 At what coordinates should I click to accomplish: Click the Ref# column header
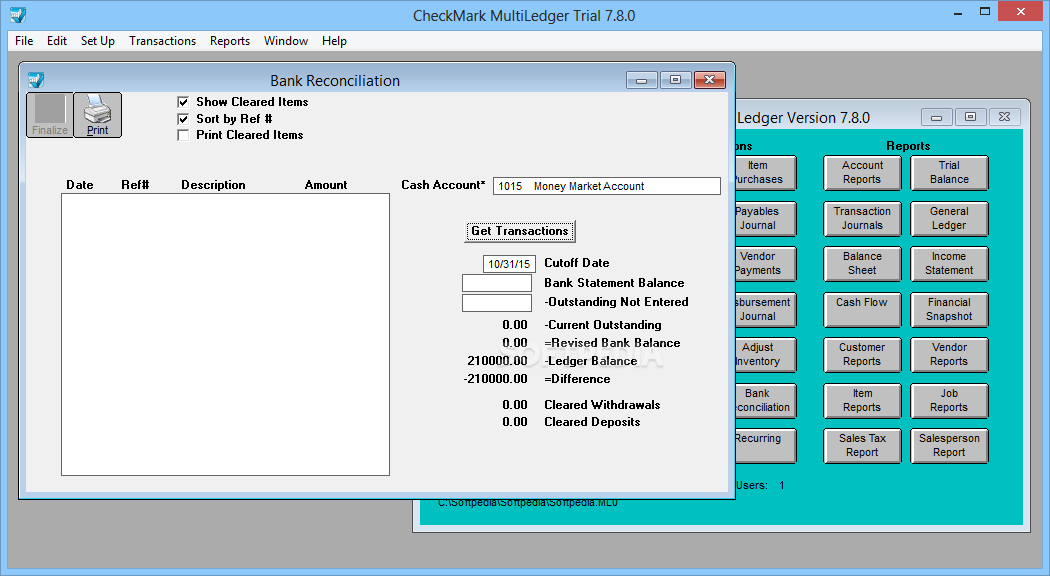135,185
